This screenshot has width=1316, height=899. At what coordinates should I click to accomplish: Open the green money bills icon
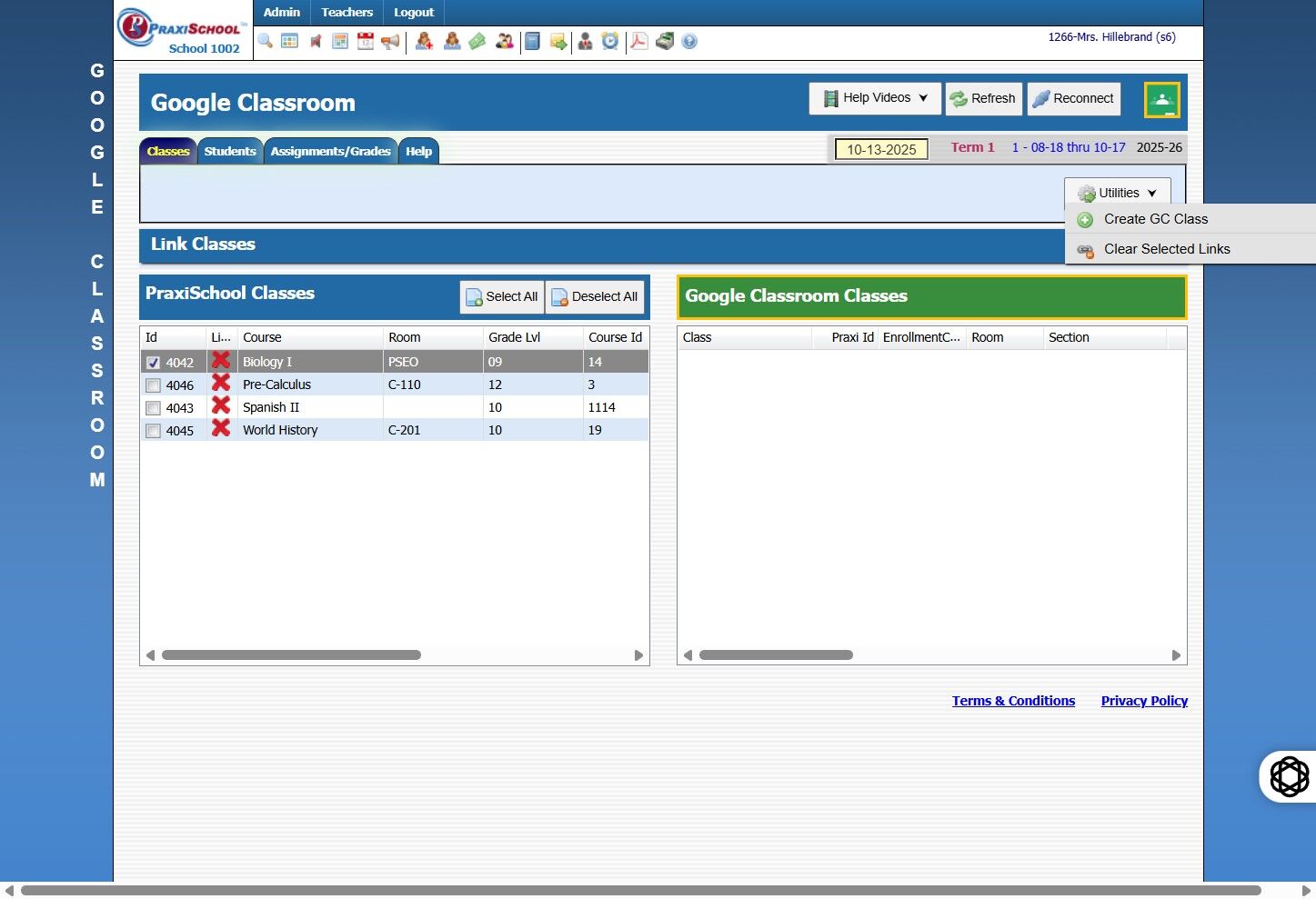[x=477, y=41]
